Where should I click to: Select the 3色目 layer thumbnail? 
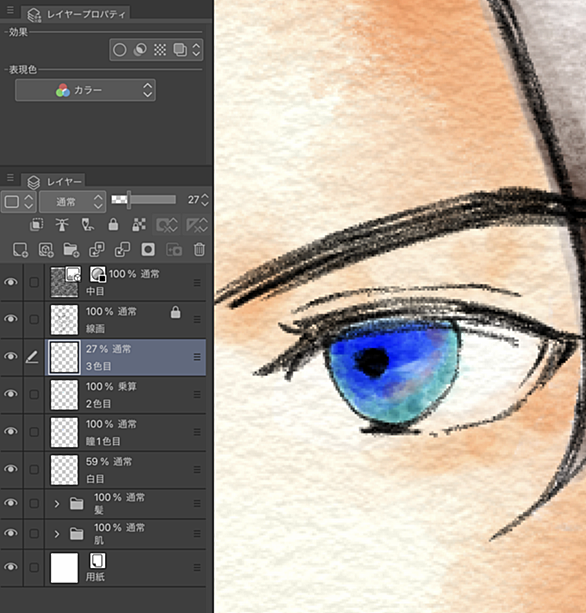tap(65, 357)
